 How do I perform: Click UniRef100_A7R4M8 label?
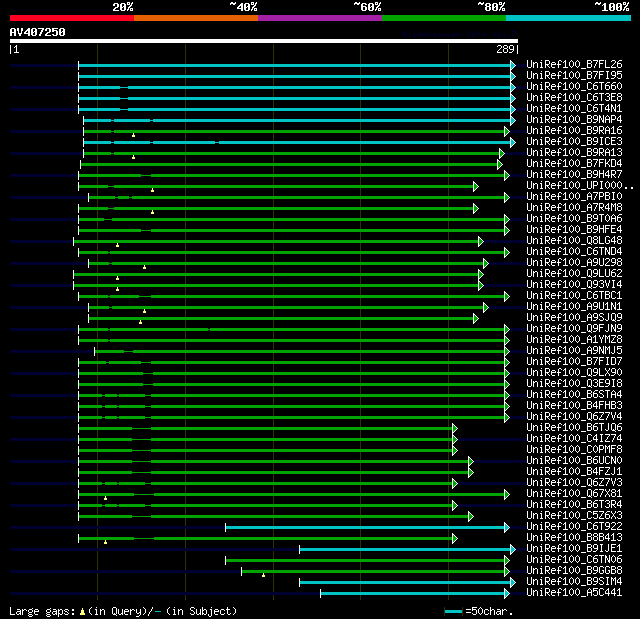click(x=574, y=208)
